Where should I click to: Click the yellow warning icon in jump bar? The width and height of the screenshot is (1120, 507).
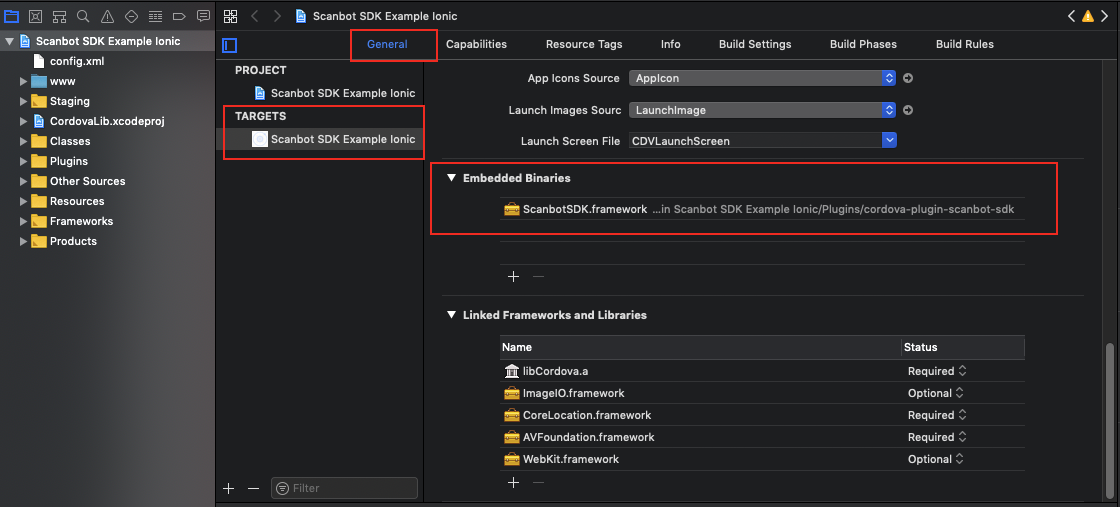1087,16
